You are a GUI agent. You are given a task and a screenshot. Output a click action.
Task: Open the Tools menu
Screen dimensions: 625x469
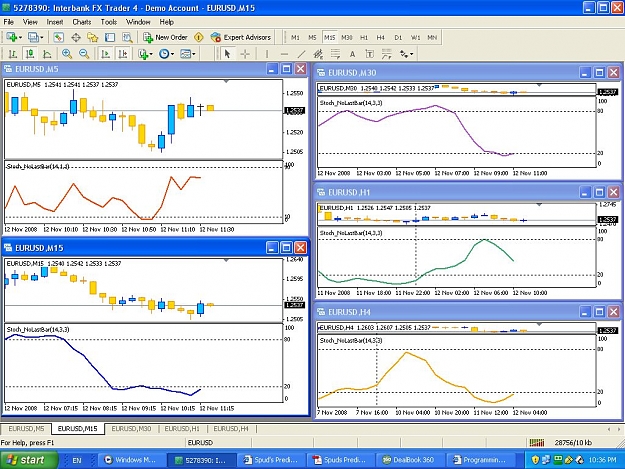click(x=108, y=22)
